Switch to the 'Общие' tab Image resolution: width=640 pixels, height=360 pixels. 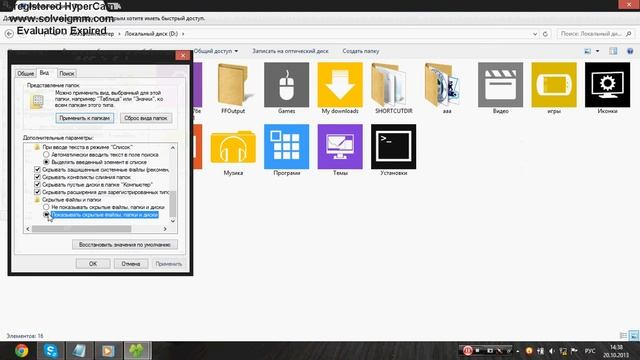pos(25,73)
